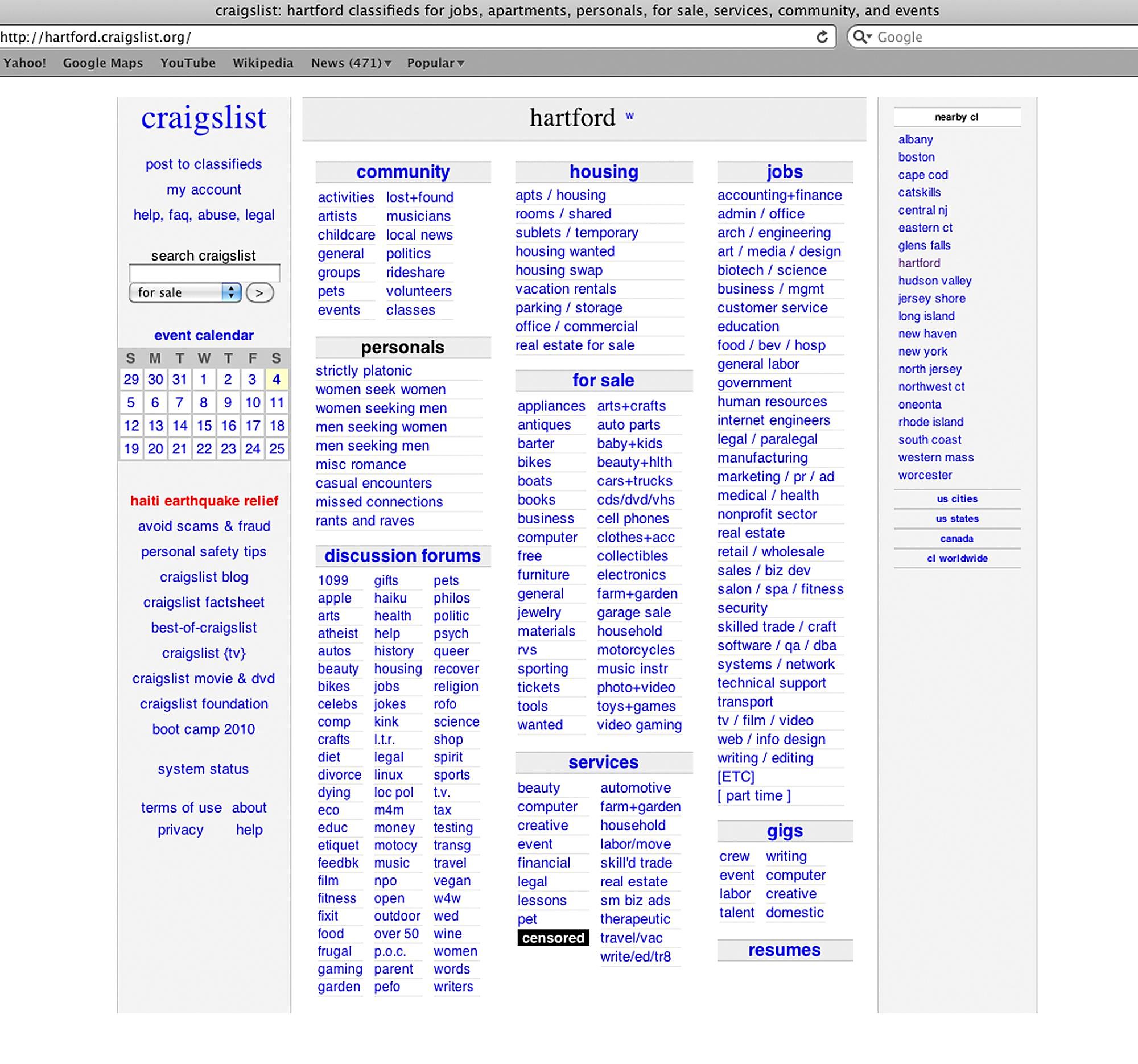Click the 'post to classifieds' link
Viewport: 1138px width, 1064px height.
pyautogui.click(x=204, y=164)
